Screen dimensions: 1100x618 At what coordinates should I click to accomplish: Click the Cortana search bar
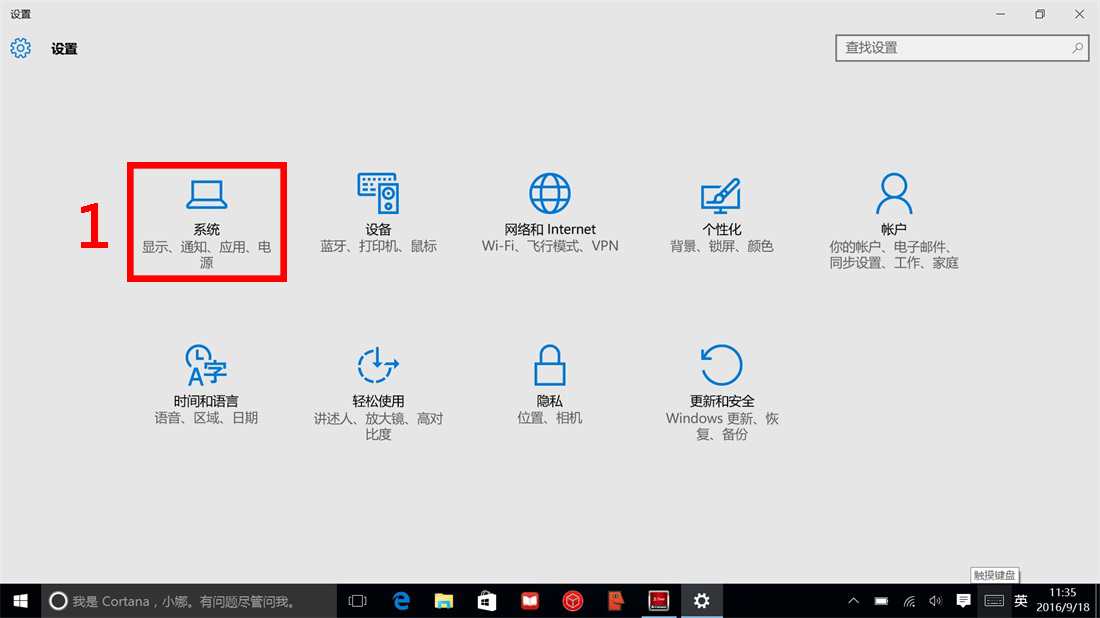click(x=188, y=600)
